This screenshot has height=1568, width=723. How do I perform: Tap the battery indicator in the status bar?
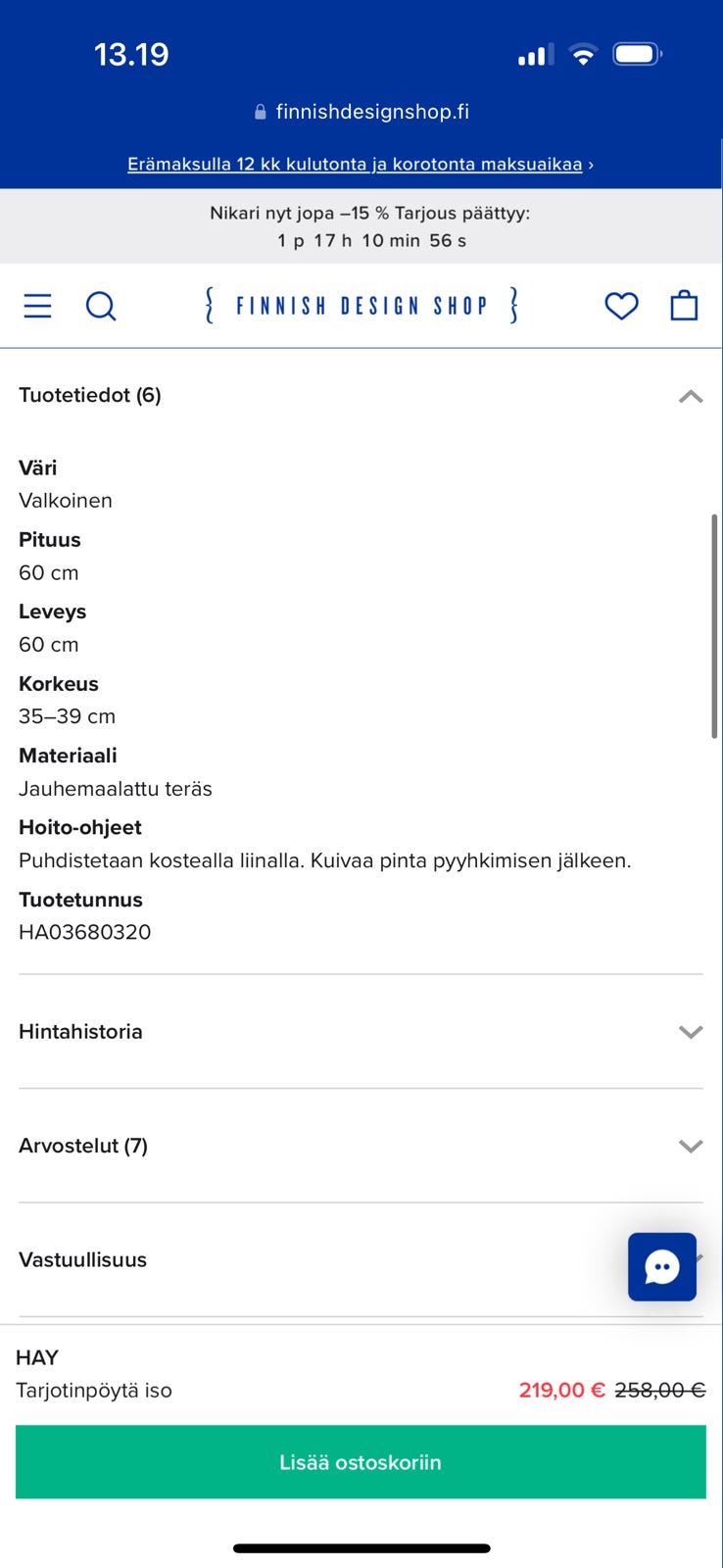[x=637, y=54]
